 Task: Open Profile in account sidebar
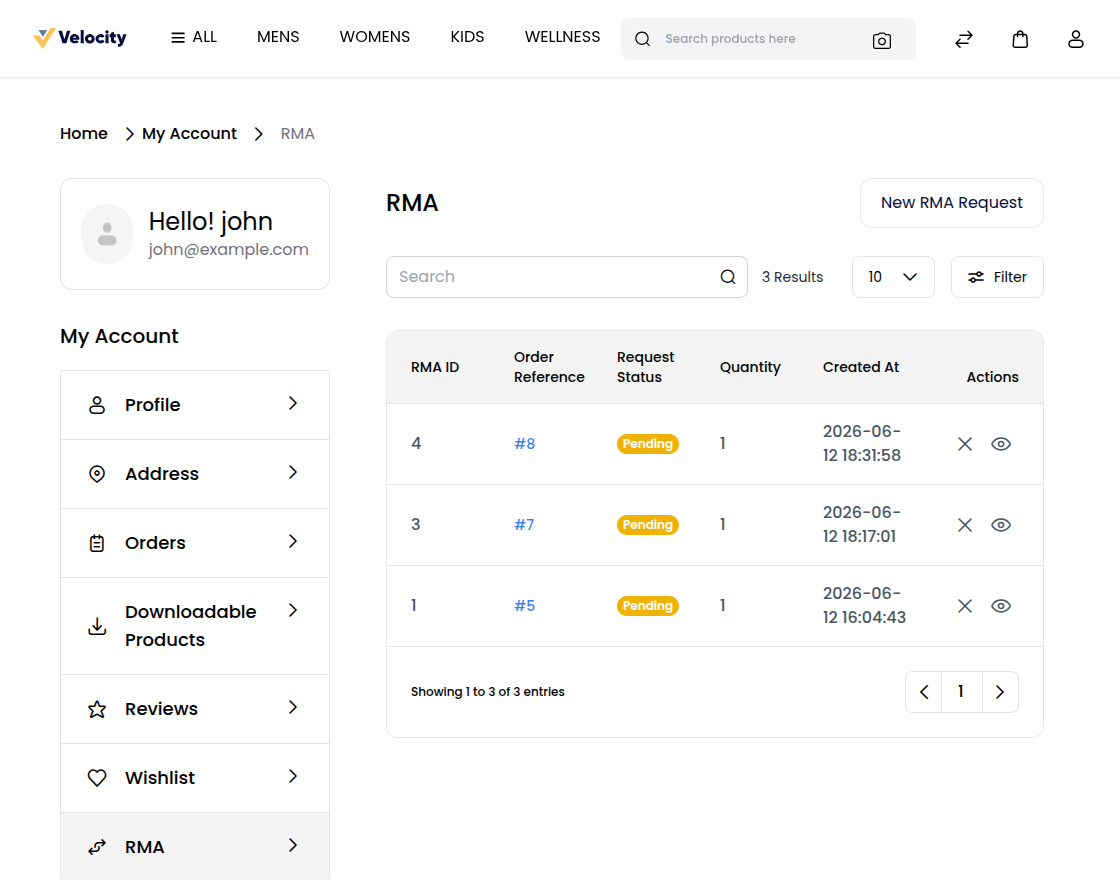coord(195,405)
